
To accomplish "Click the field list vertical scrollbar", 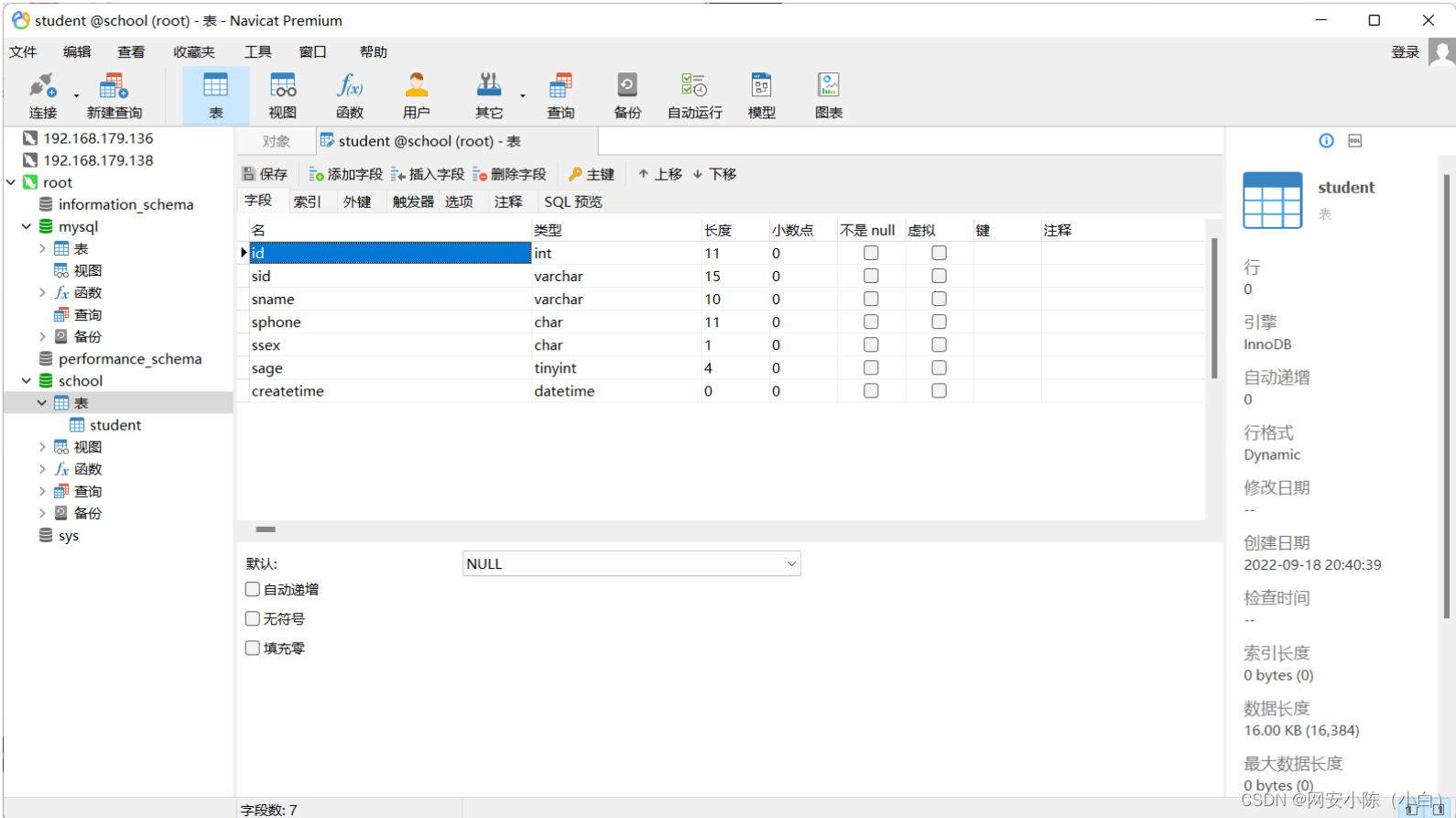I will [1214, 308].
